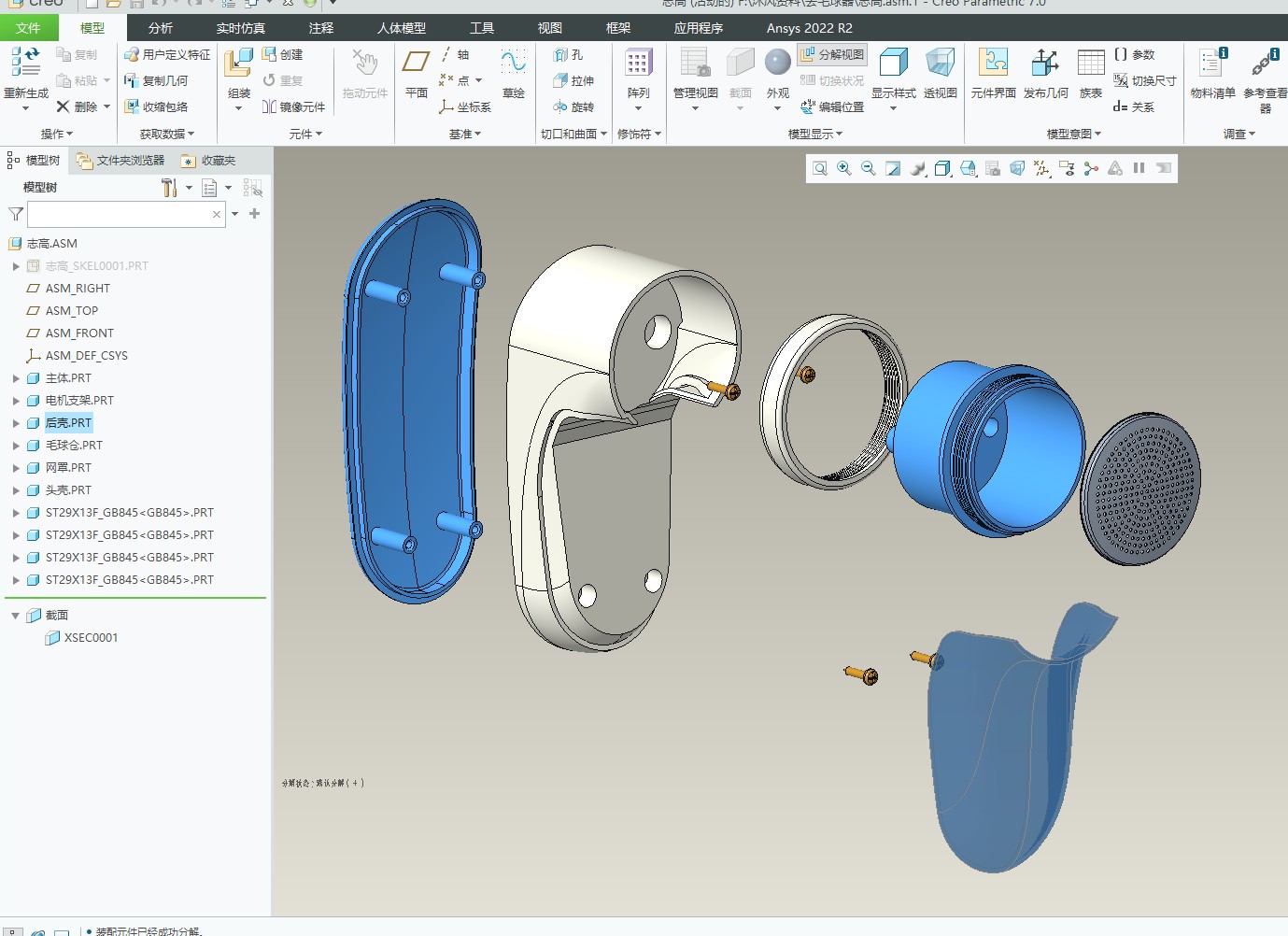
Task: Click the model tree search field
Action: tap(120, 215)
